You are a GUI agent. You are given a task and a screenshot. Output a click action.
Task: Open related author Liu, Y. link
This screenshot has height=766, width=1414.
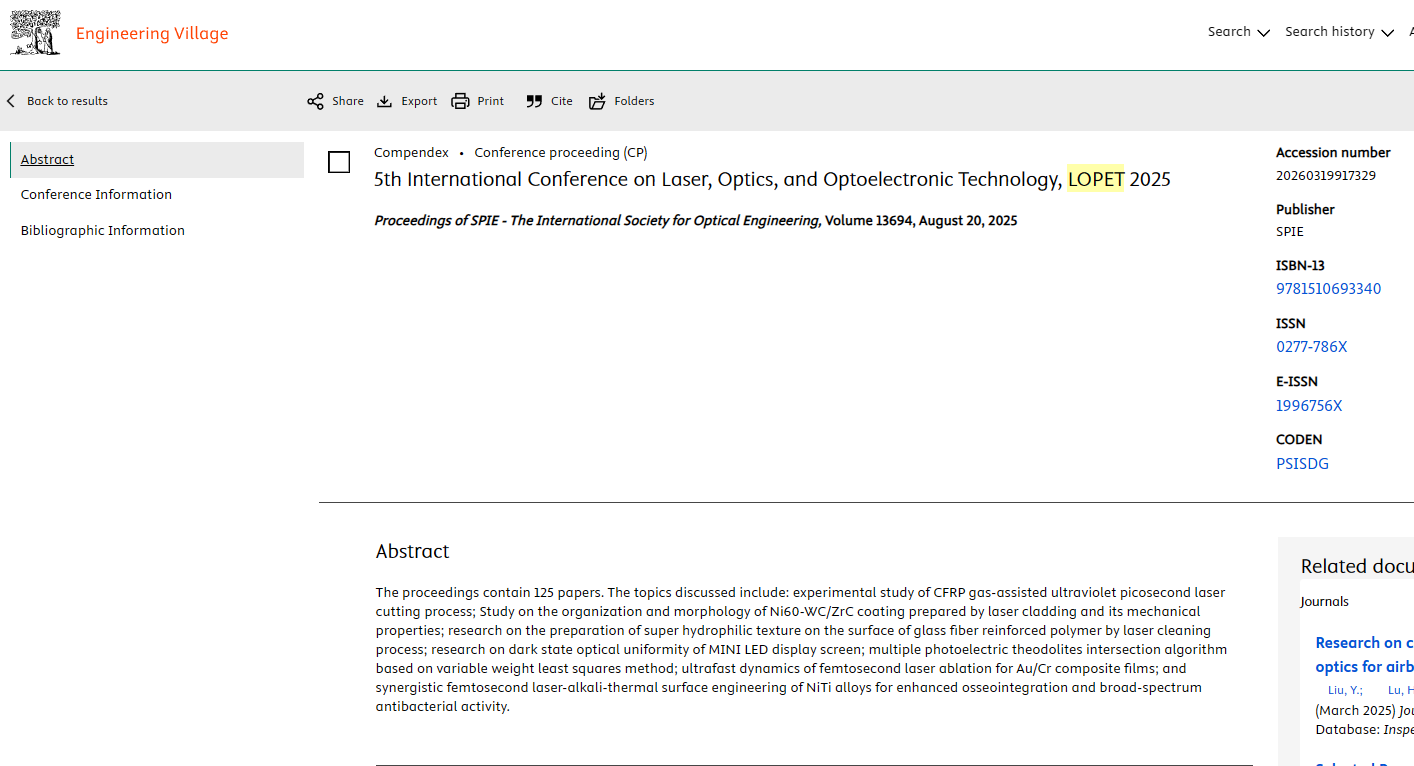tap(1344, 690)
